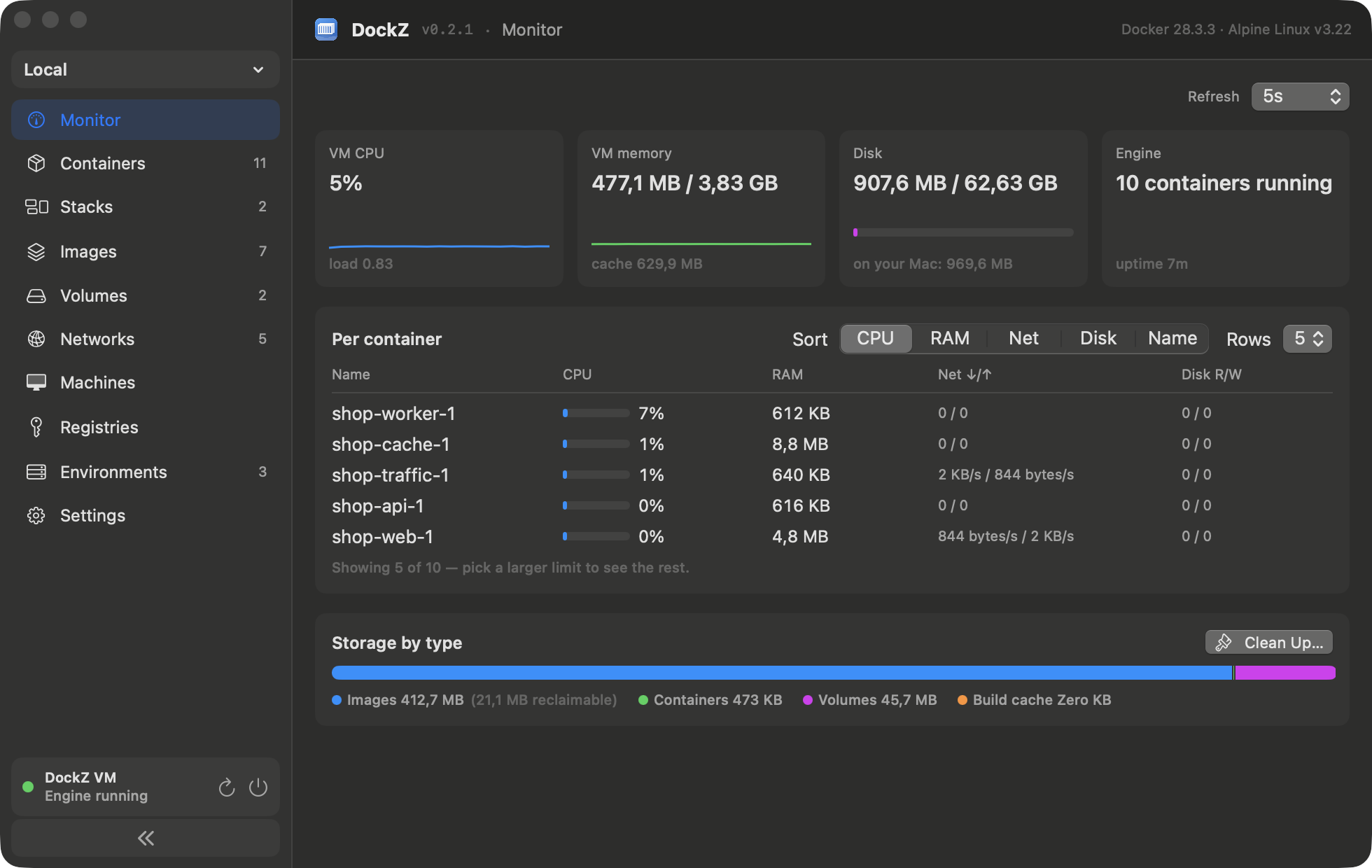The width and height of the screenshot is (1372, 868).
Task: Select the shop-web-1 container name
Action: pyautogui.click(x=382, y=536)
